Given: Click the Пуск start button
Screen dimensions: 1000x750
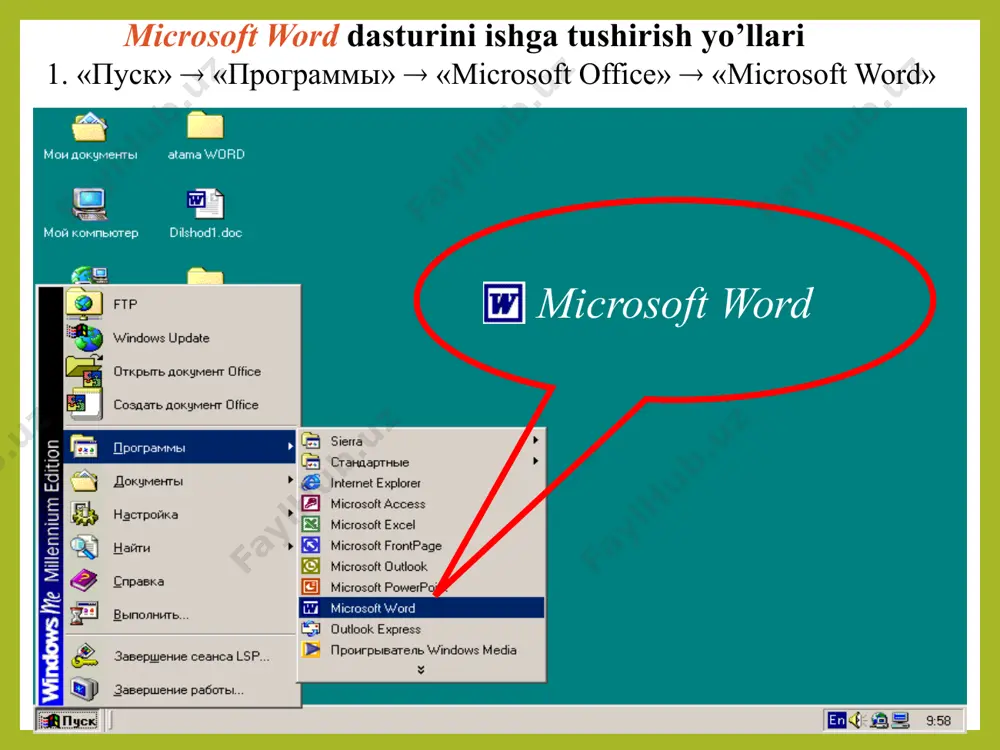Looking at the screenshot, I should pos(68,721).
